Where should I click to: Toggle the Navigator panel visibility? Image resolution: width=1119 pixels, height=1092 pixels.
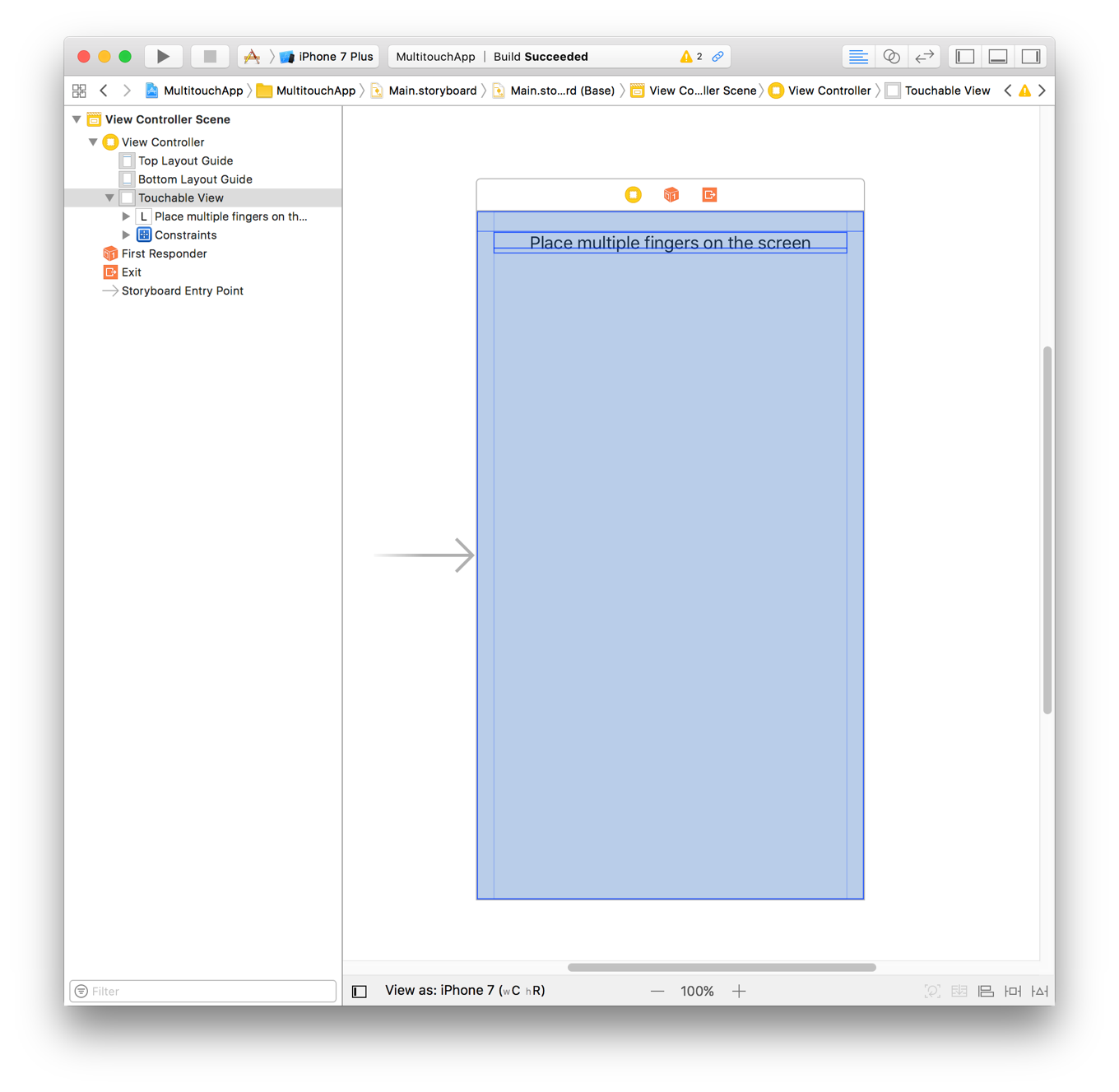click(965, 57)
